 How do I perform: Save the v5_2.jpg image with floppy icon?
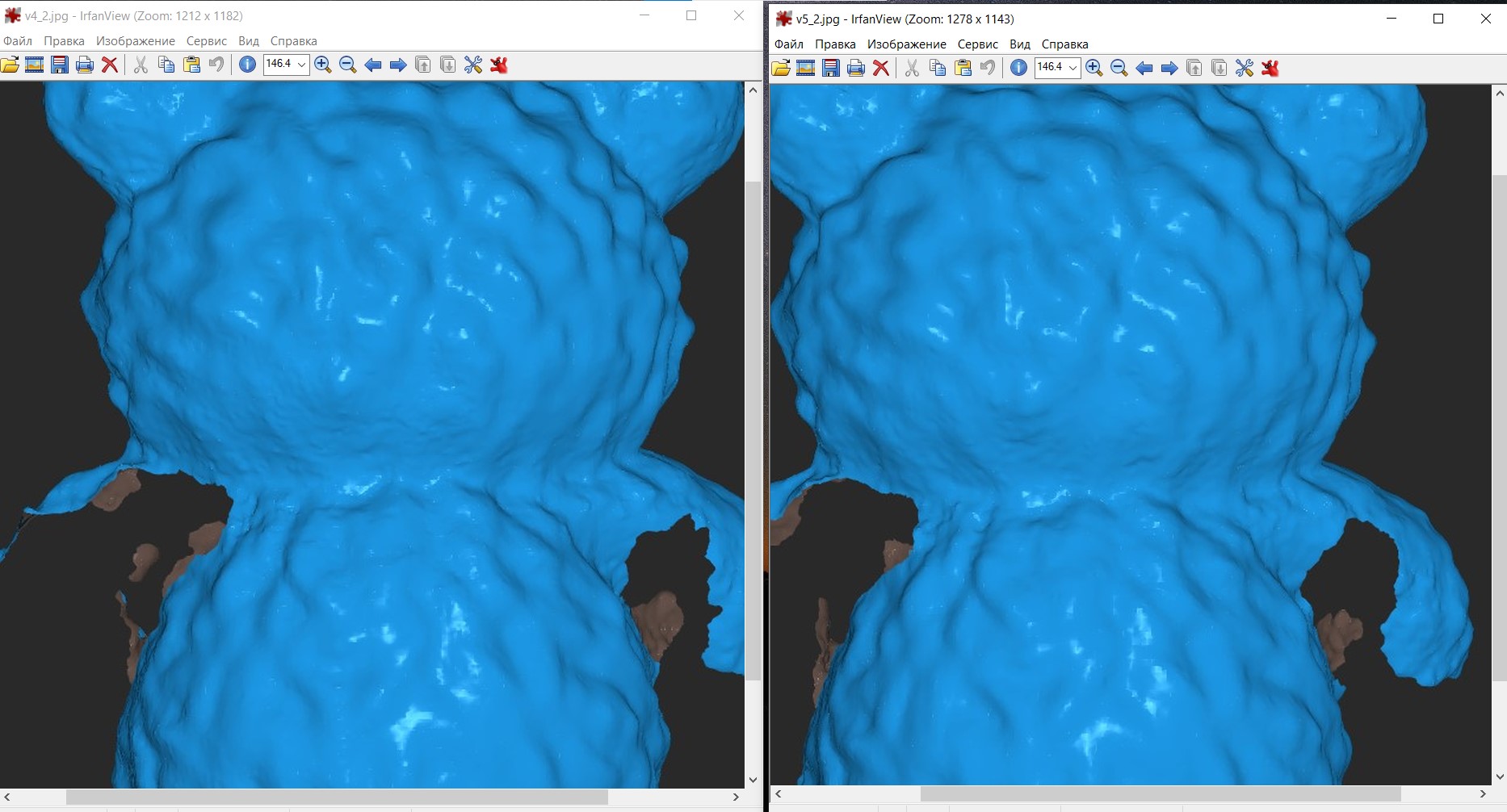click(x=831, y=68)
